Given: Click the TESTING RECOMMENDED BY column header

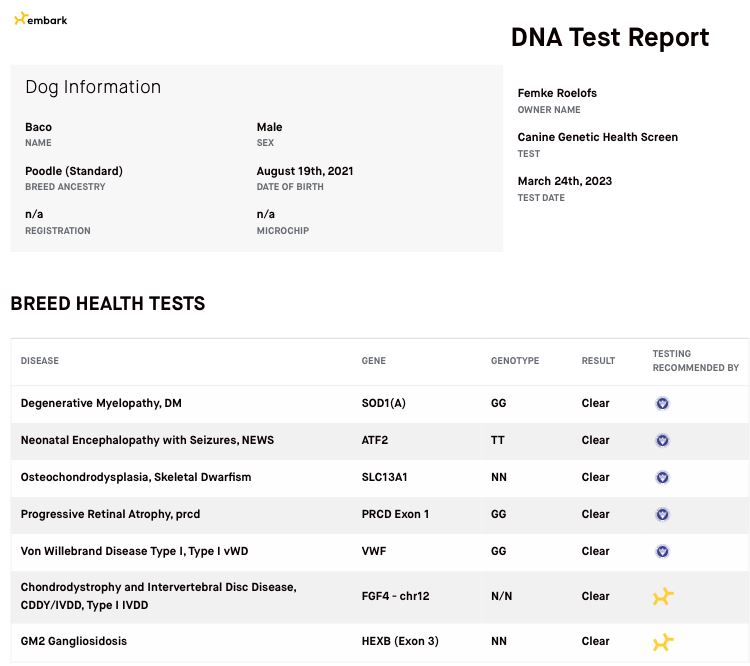Looking at the screenshot, I should [695, 361].
